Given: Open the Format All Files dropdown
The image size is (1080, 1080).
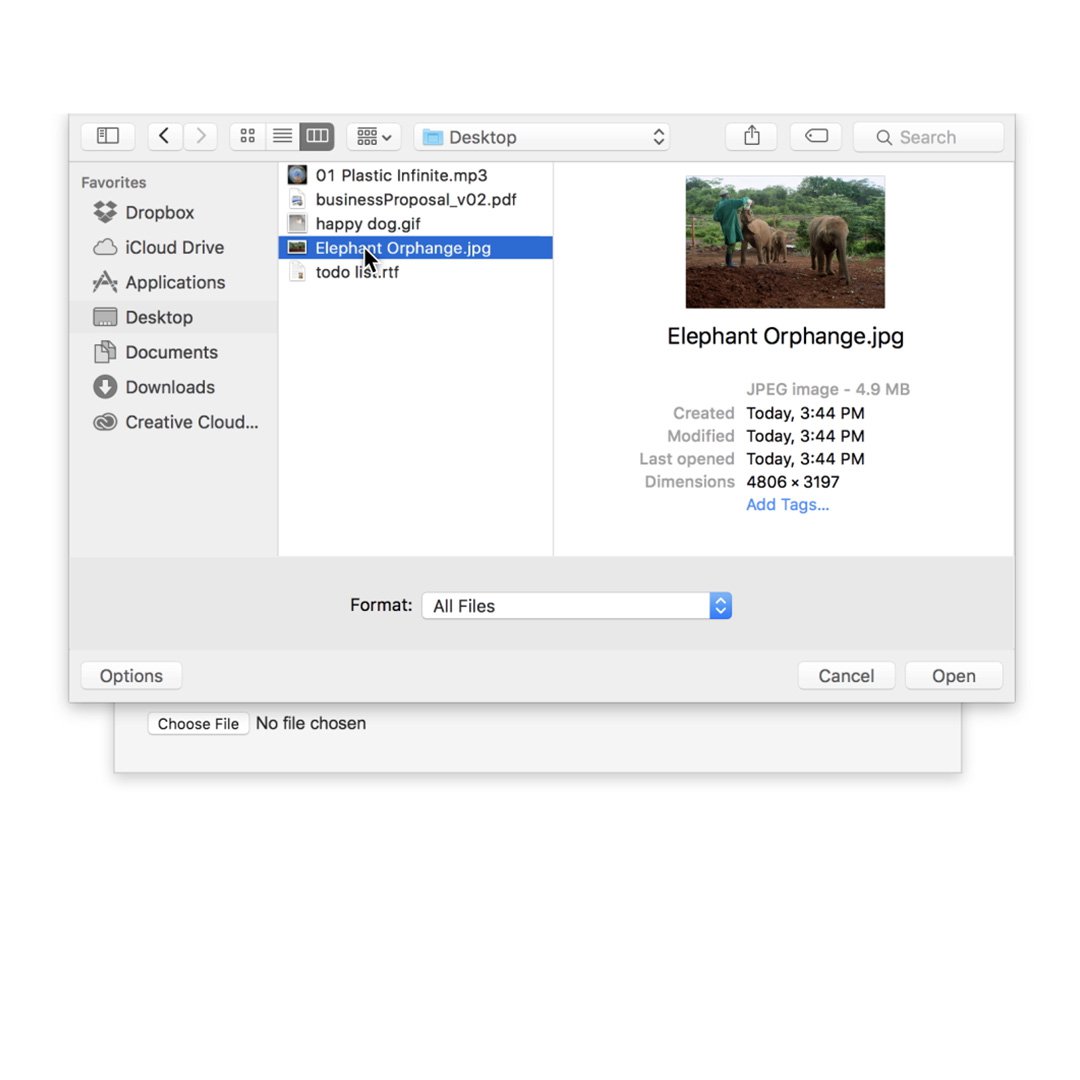Looking at the screenshot, I should point(577,605).
